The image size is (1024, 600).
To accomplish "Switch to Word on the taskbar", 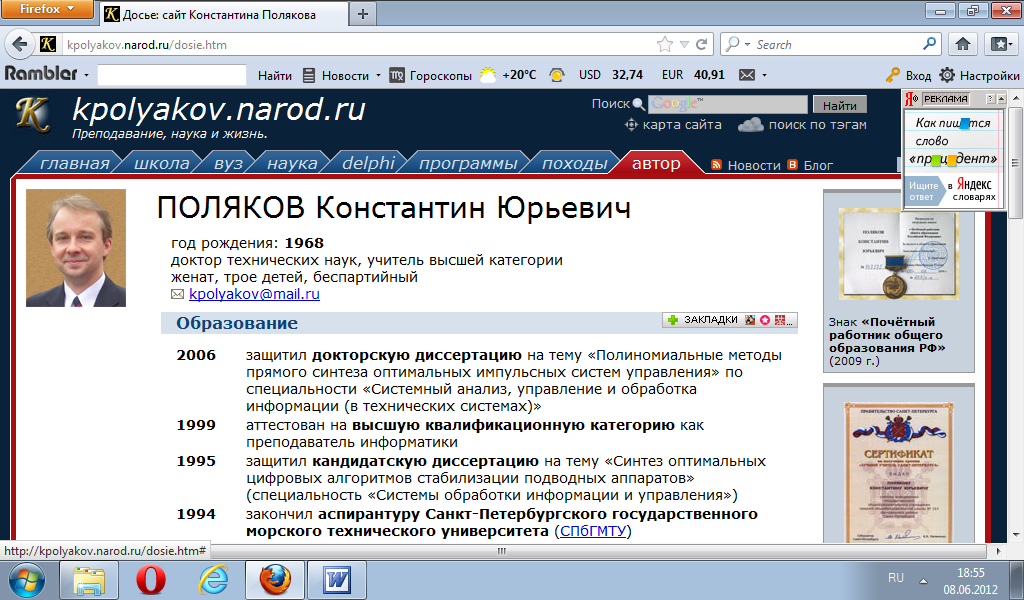I will coord(336,580).
